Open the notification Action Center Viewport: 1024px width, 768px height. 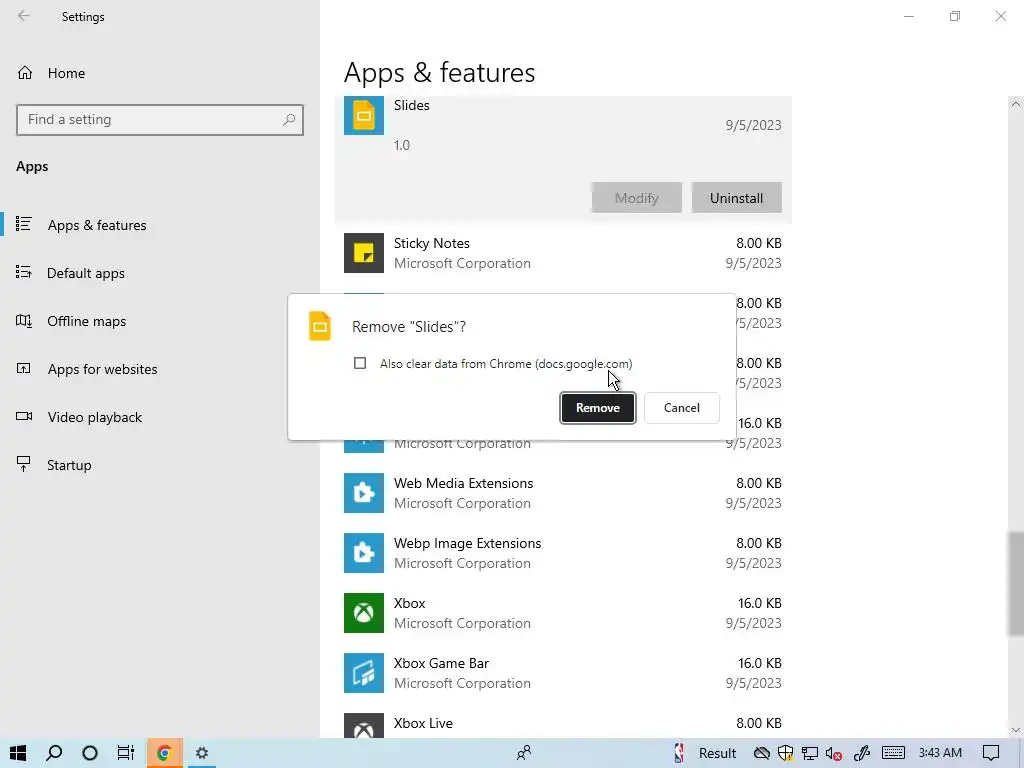[991, 753]
